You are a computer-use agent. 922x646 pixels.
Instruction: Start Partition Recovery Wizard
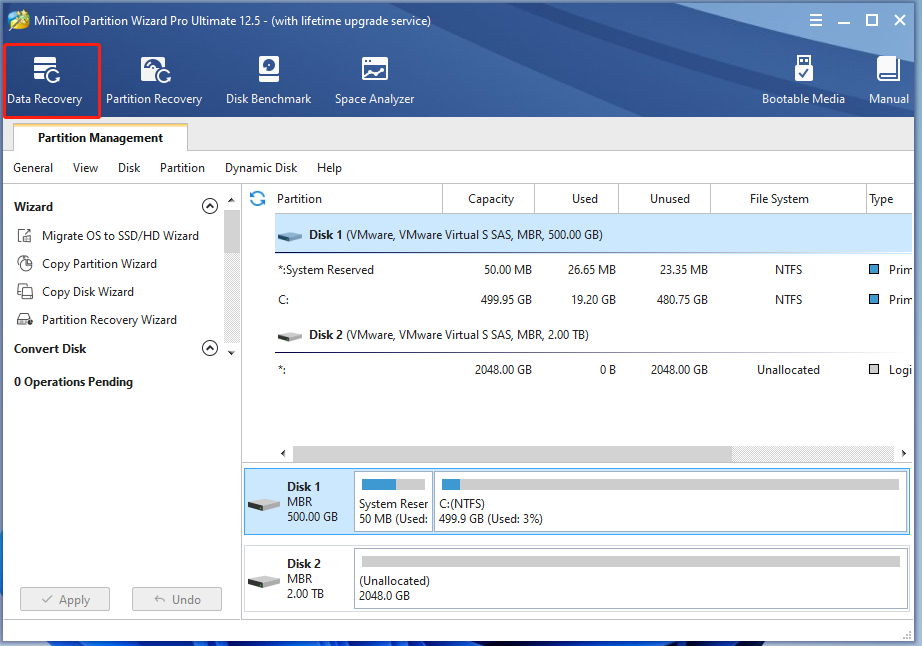coord(109,320)
